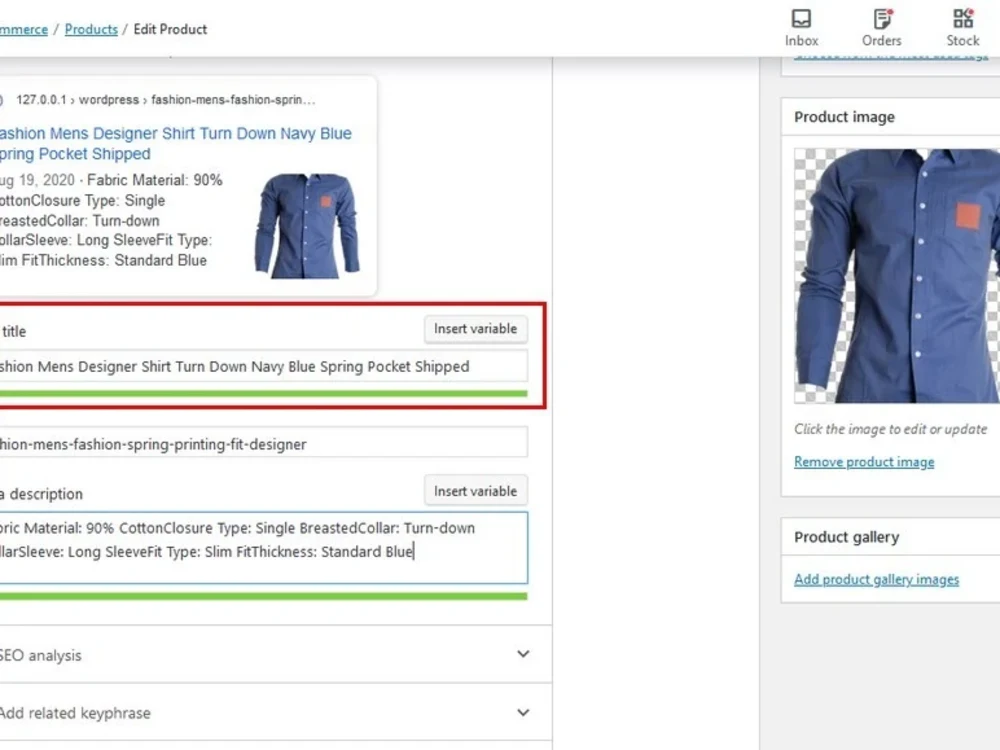
Task: Click the Product gallery panel heading
Action: [x=846, y=537]
